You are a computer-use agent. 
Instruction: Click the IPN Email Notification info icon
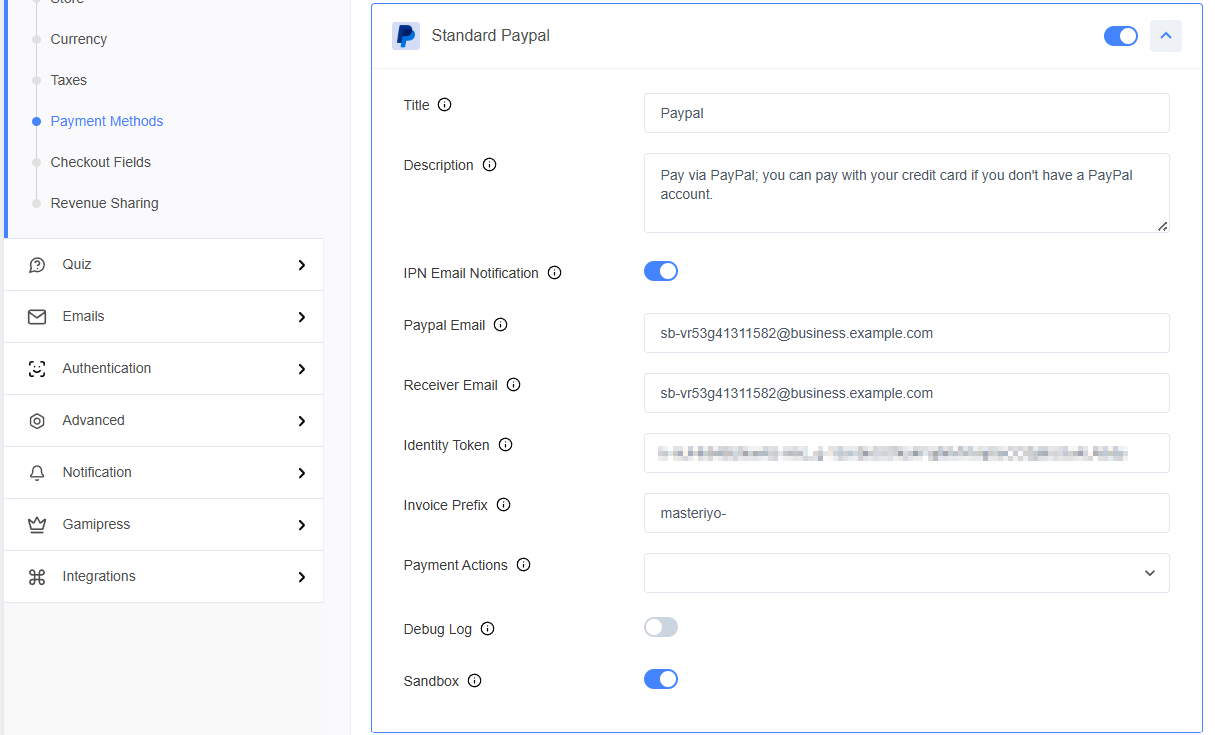tap(555, 273)
